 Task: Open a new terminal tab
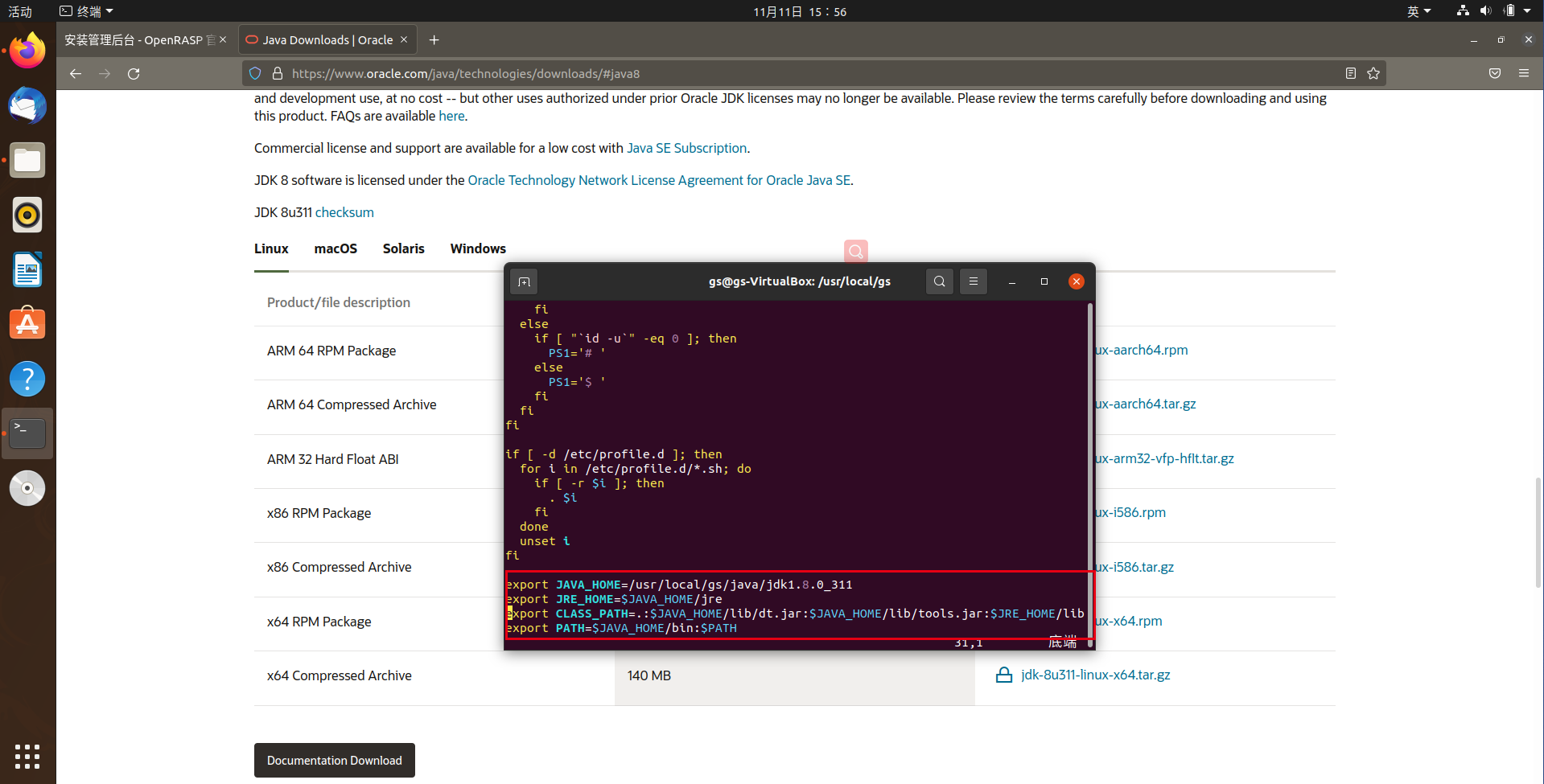point(523,281)
